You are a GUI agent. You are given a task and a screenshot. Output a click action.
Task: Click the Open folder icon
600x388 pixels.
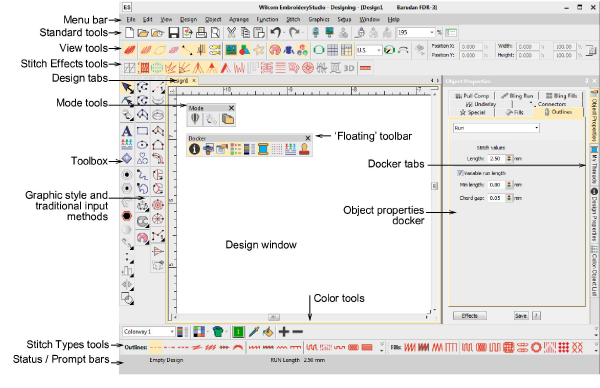(x=143, y=33)
